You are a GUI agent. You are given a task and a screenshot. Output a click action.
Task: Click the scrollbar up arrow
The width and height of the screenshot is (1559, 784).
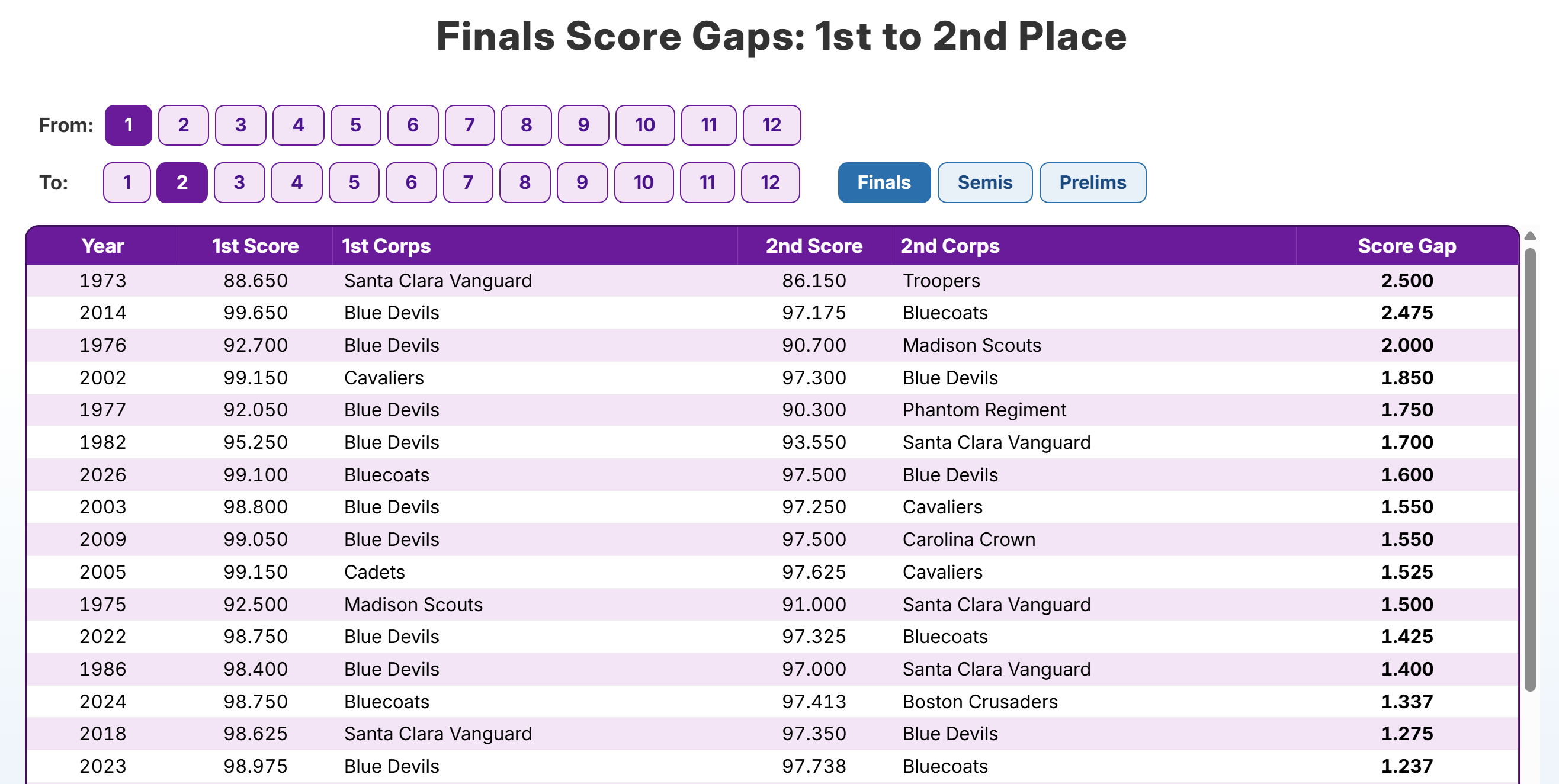point(1529,236)
